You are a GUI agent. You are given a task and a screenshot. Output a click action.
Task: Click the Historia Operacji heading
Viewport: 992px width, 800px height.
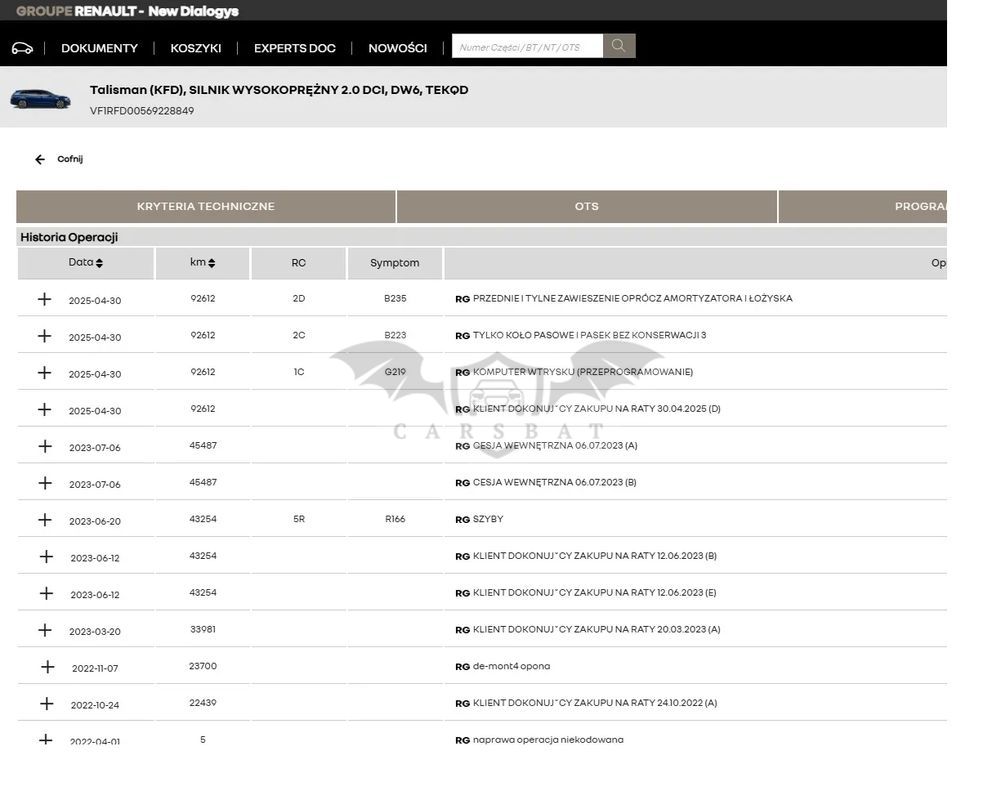[69, 237]
